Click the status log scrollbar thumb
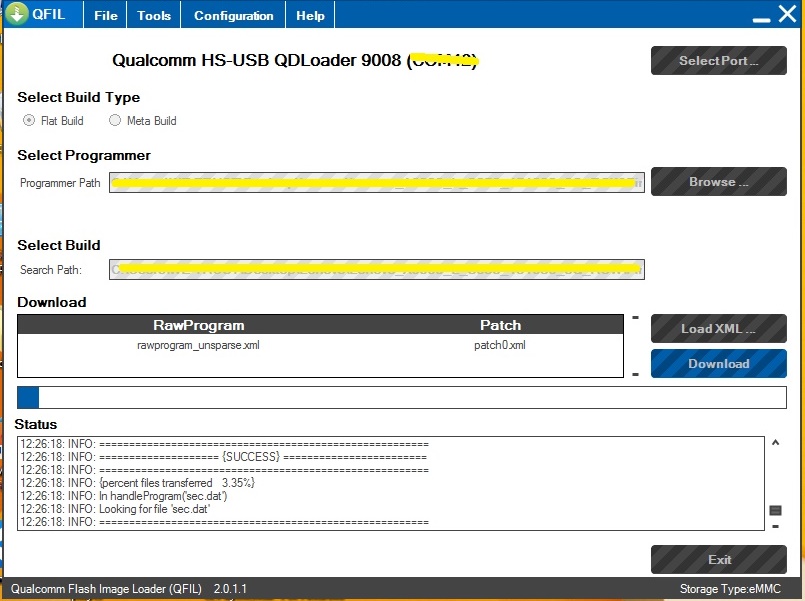The image size is (805, 601). [x=775, y=510]
